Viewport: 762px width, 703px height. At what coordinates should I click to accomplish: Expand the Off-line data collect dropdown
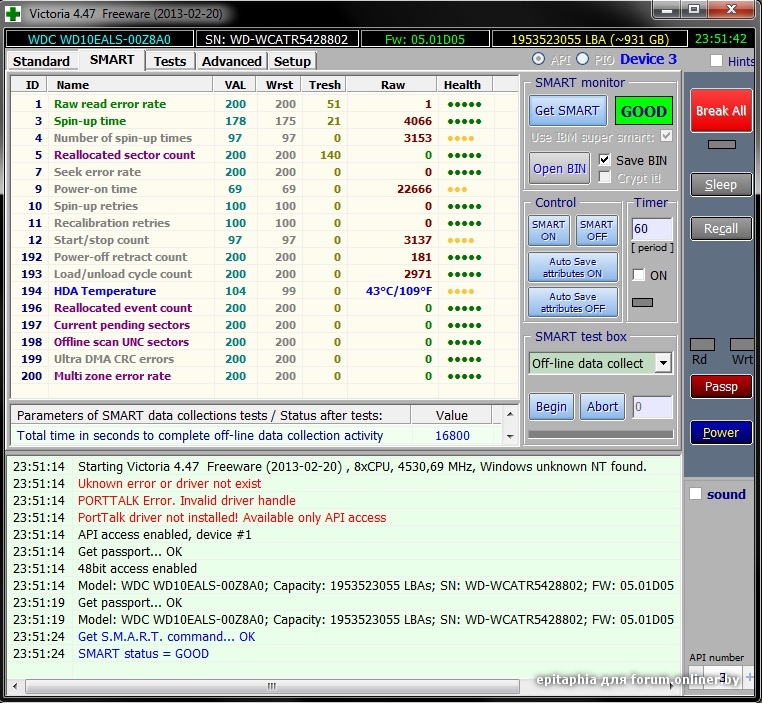(x=662, y=363)
